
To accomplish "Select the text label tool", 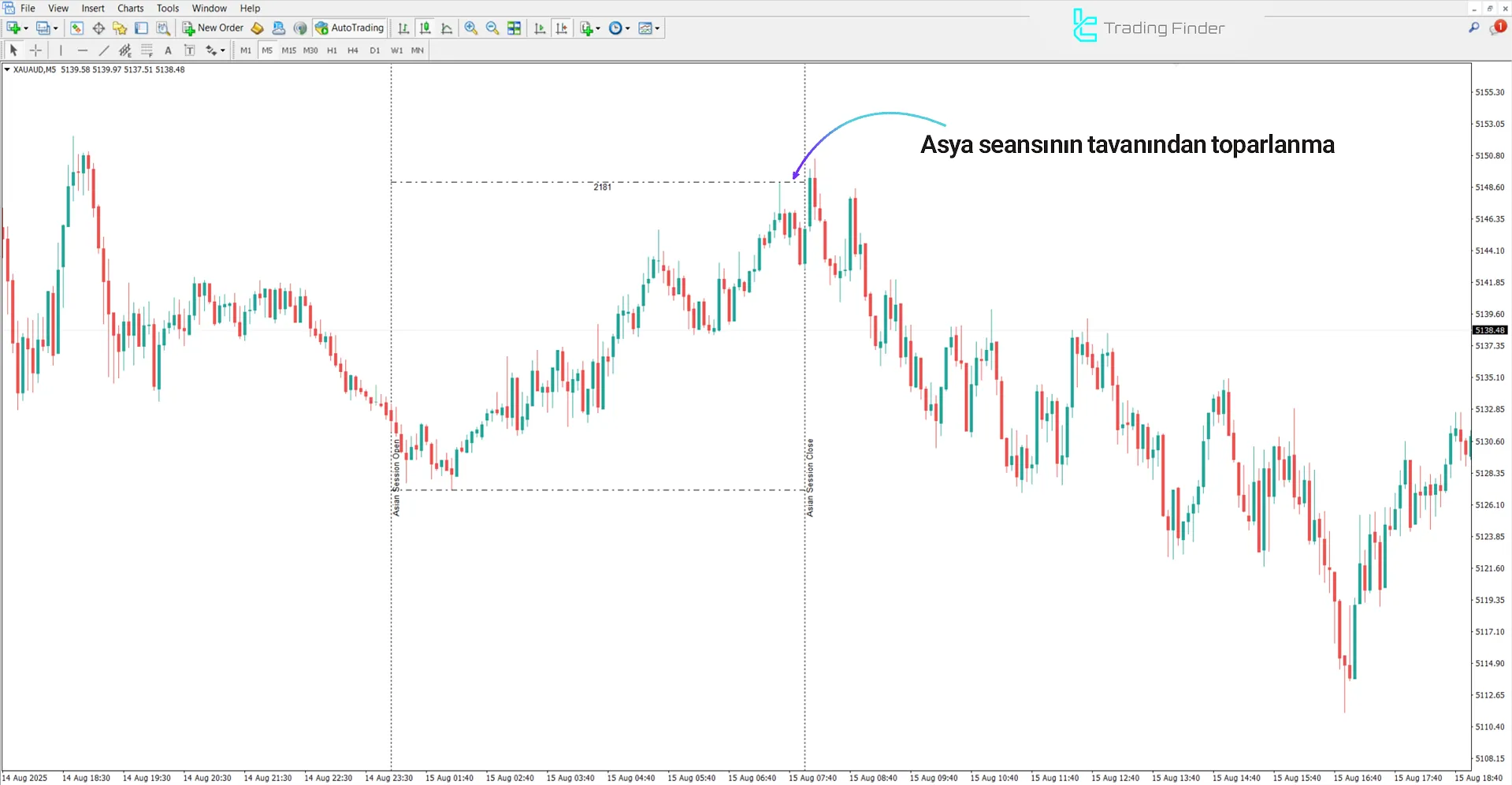I will pos(168,50).
